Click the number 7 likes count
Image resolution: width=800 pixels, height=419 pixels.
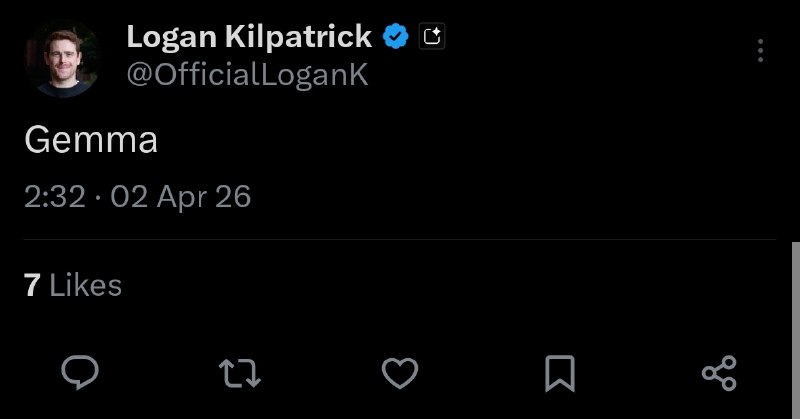(32, 286)
